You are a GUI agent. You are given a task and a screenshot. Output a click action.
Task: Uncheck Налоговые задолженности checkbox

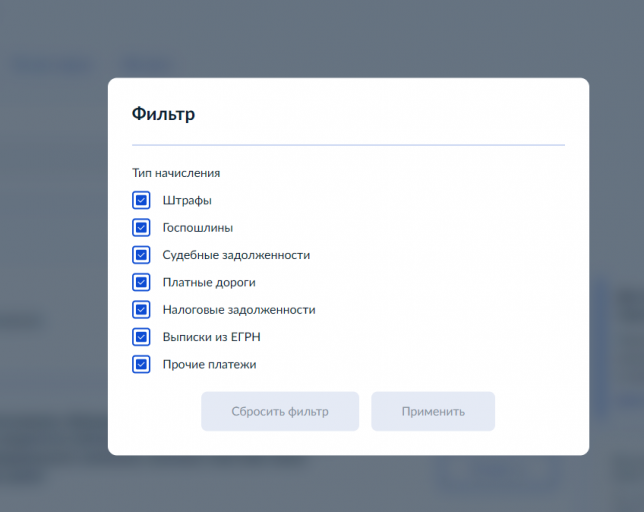141,310
